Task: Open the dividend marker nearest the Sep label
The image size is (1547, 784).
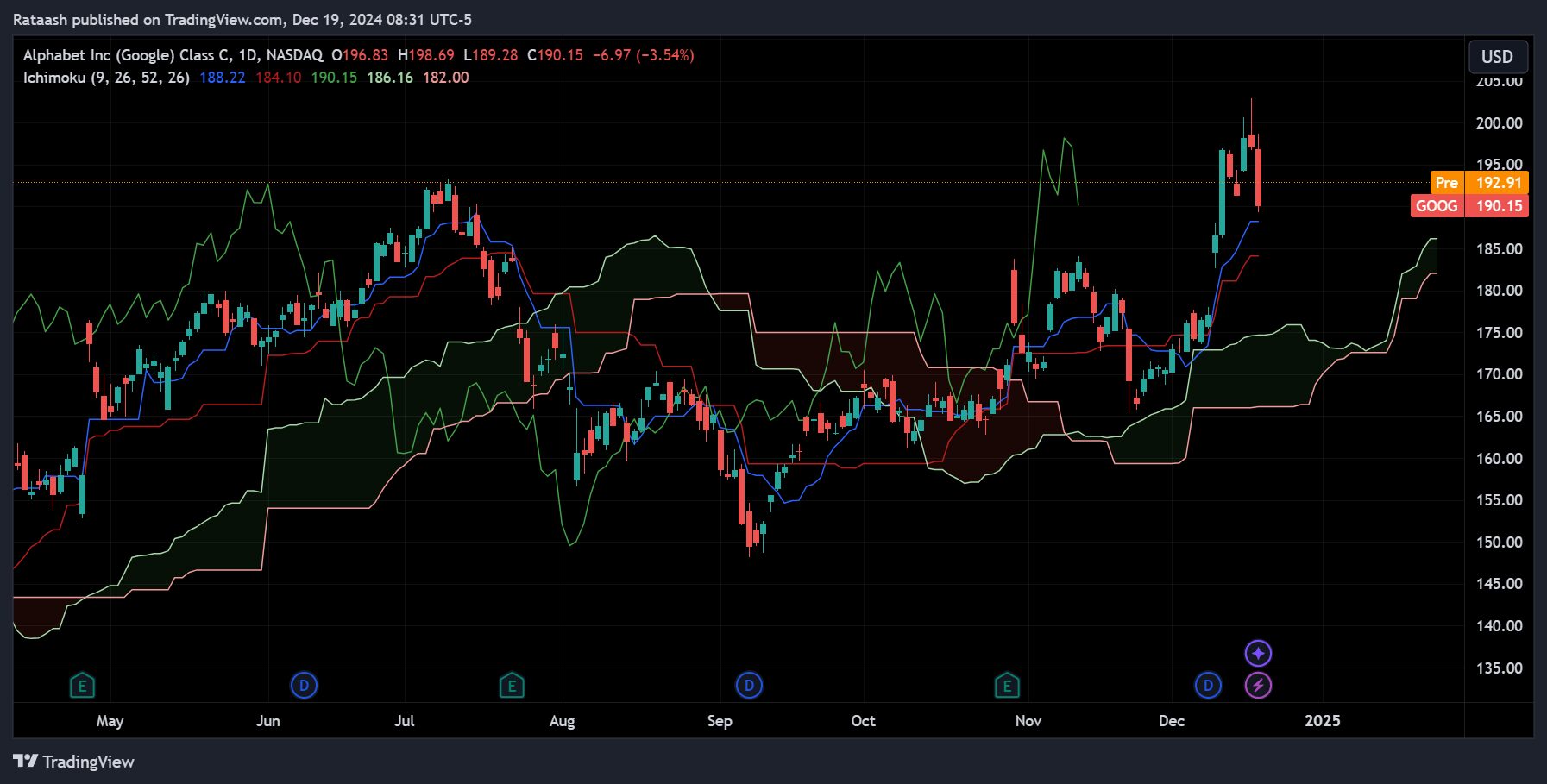Action: click(x=749, y=686)
